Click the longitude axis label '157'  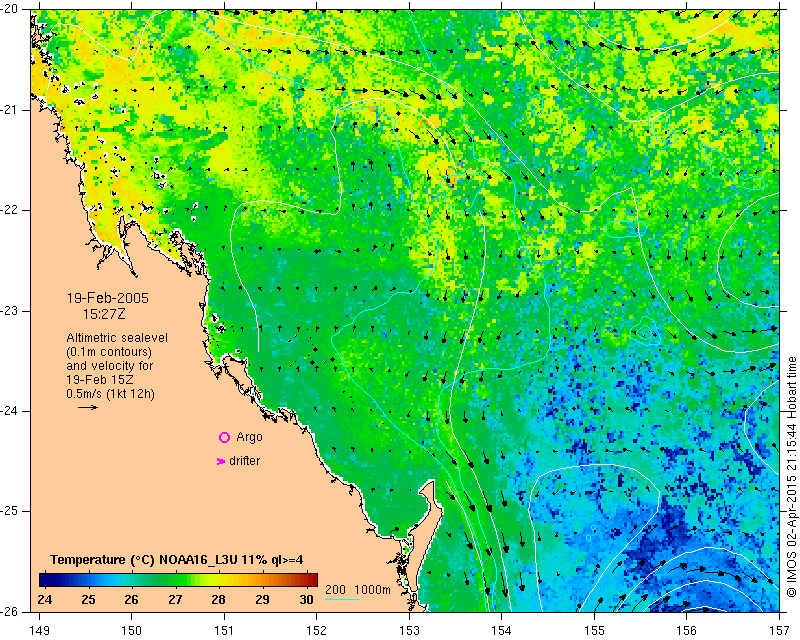coord(780,631)
